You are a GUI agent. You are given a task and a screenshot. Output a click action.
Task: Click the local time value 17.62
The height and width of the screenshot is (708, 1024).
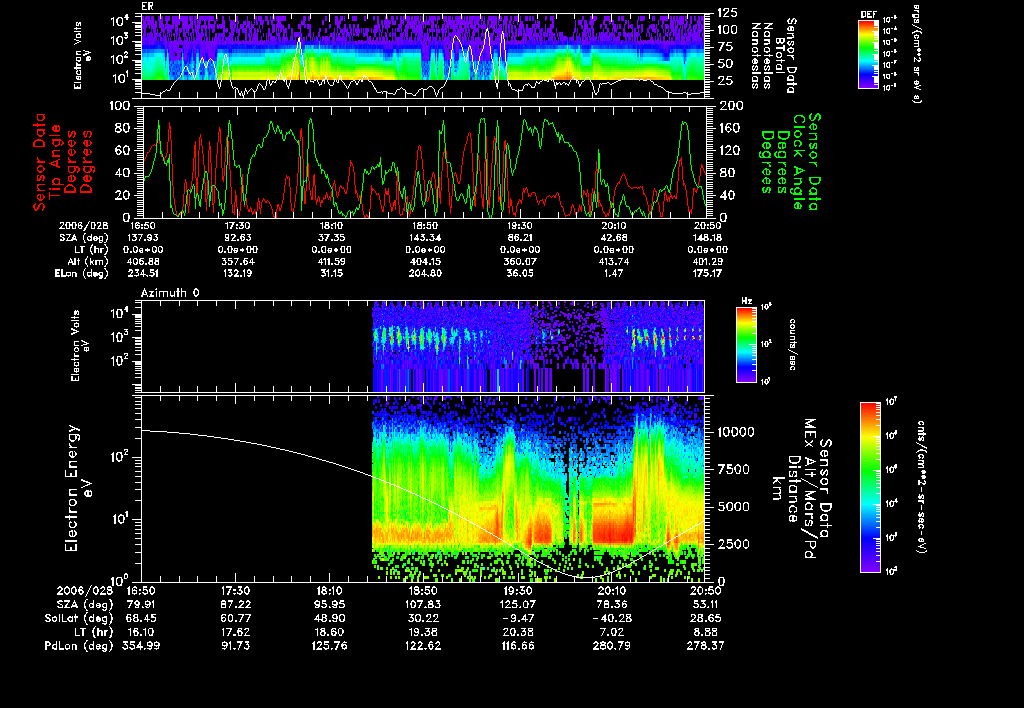(235, 632)
